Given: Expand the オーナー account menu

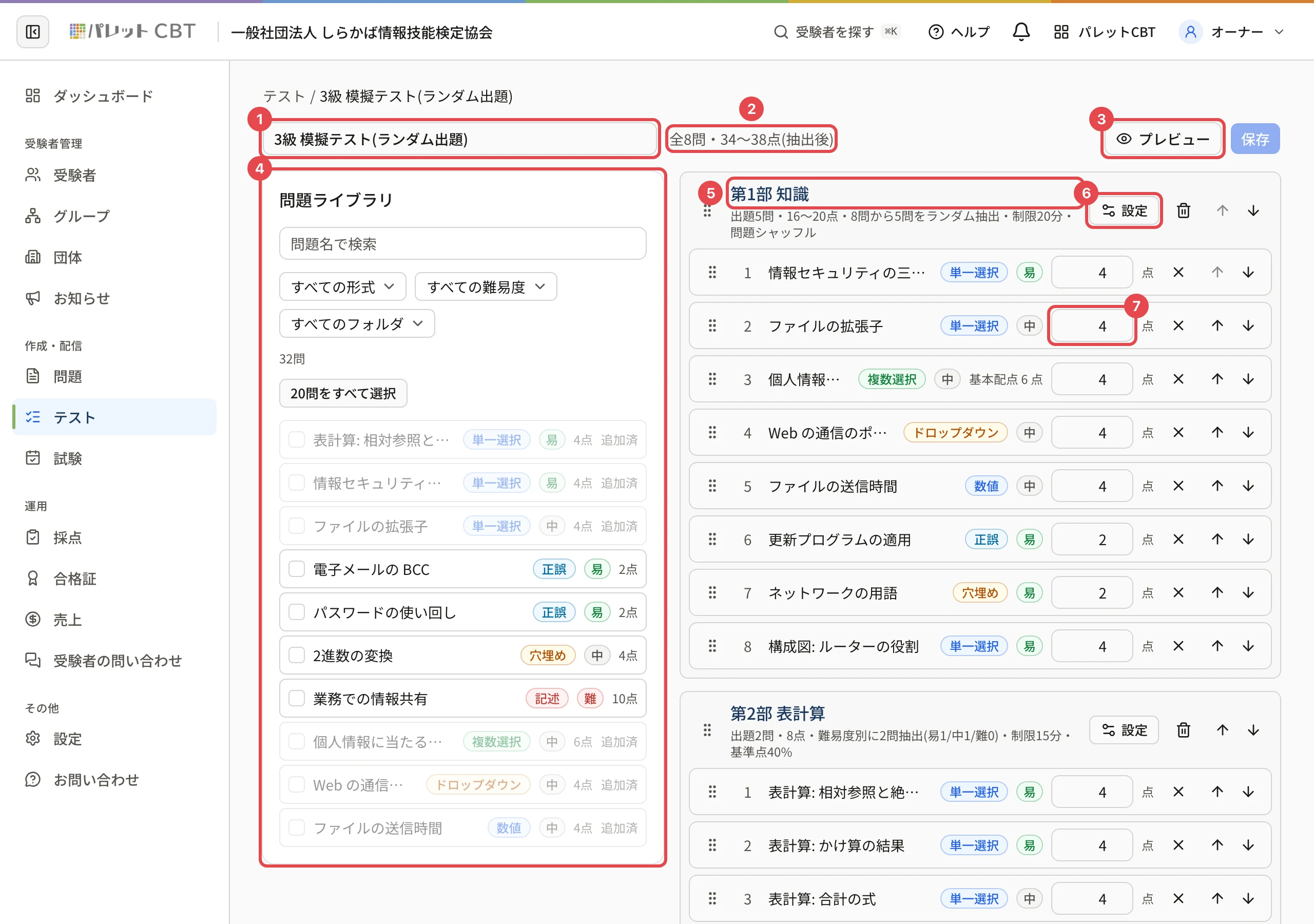Looking at the screenshot, I should point(1231,32).
